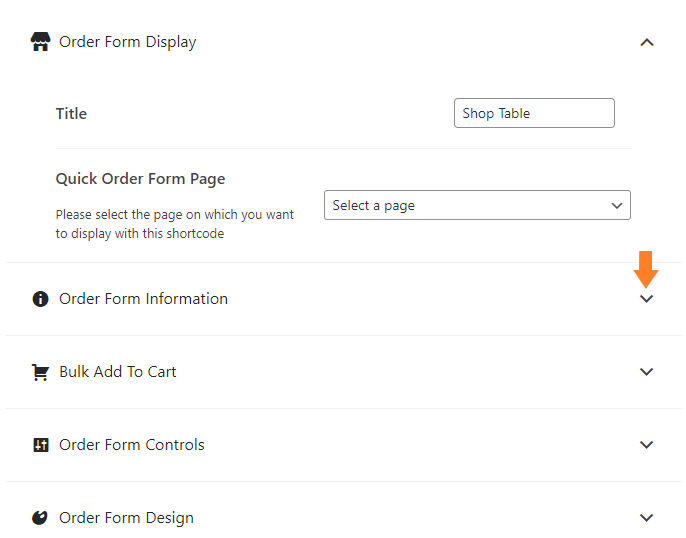
Task: Expand the Order Form Controls chevron
Action: click(x=646, y=445)
